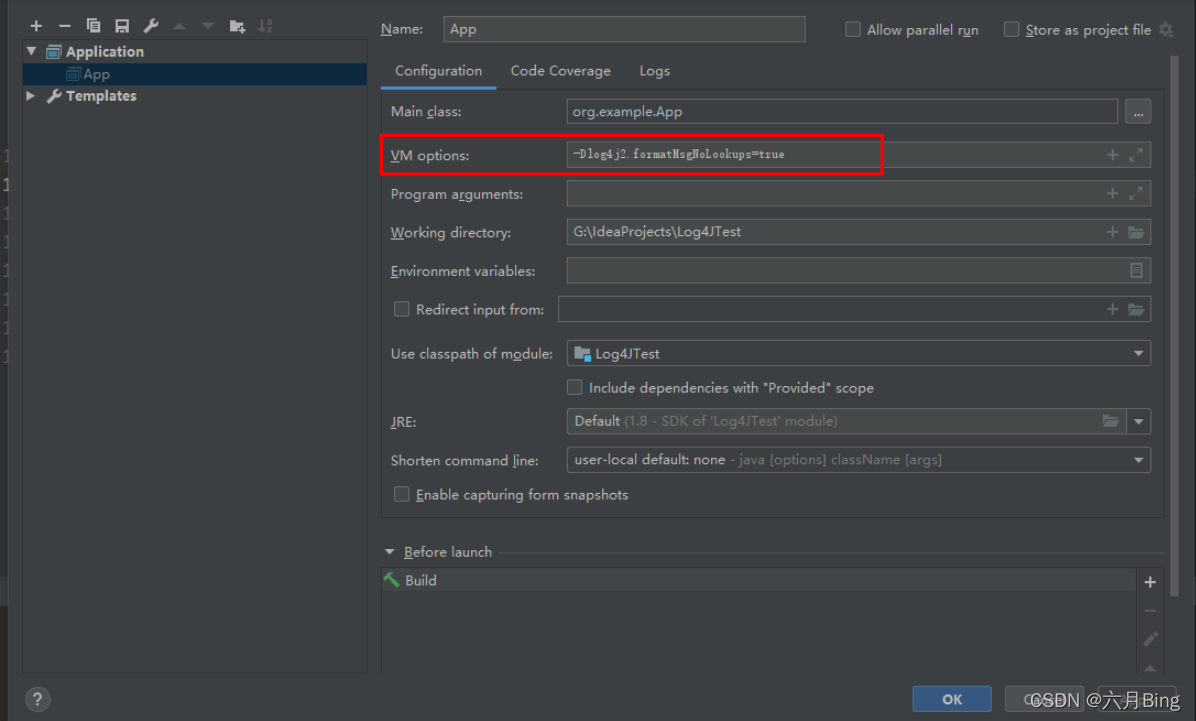Open the gear next to Store as project file
The height and width of the screenshot is (721, 1196).
click(x=1166, y=30)
